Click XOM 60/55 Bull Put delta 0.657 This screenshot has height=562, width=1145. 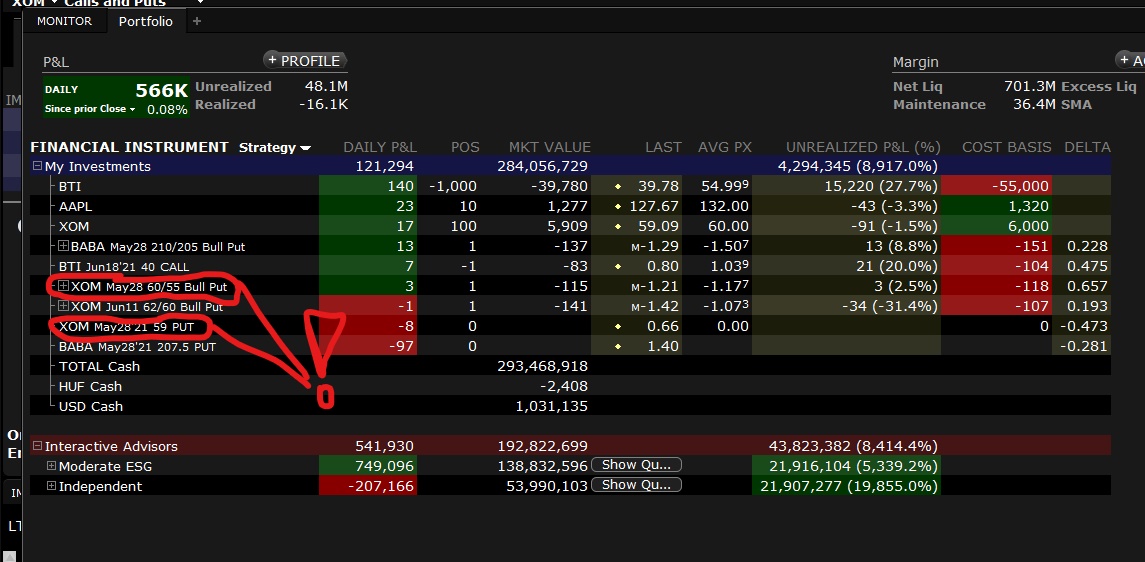pos(1087,286)
